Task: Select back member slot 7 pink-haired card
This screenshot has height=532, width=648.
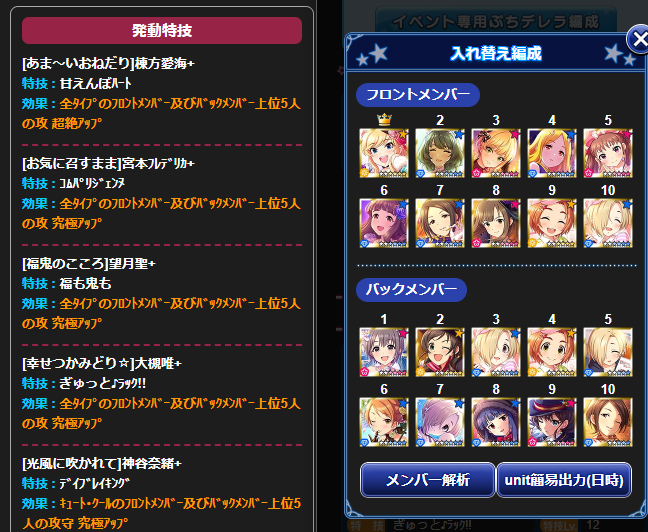Action: 440,422
